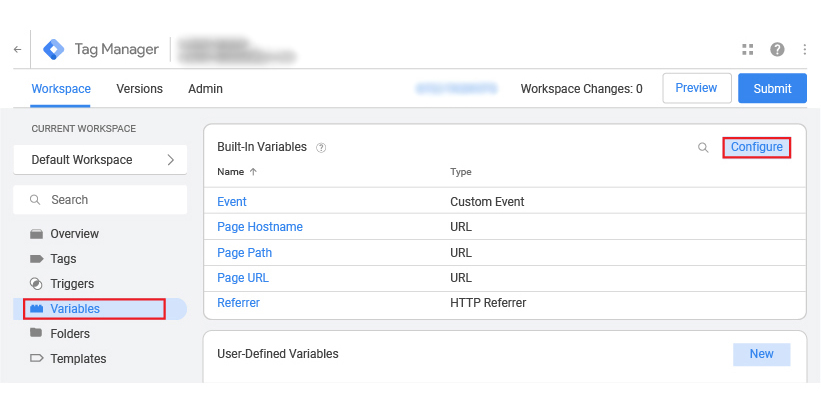Open the Referrer variable link

pyautogui.click(x=238, y=303)
